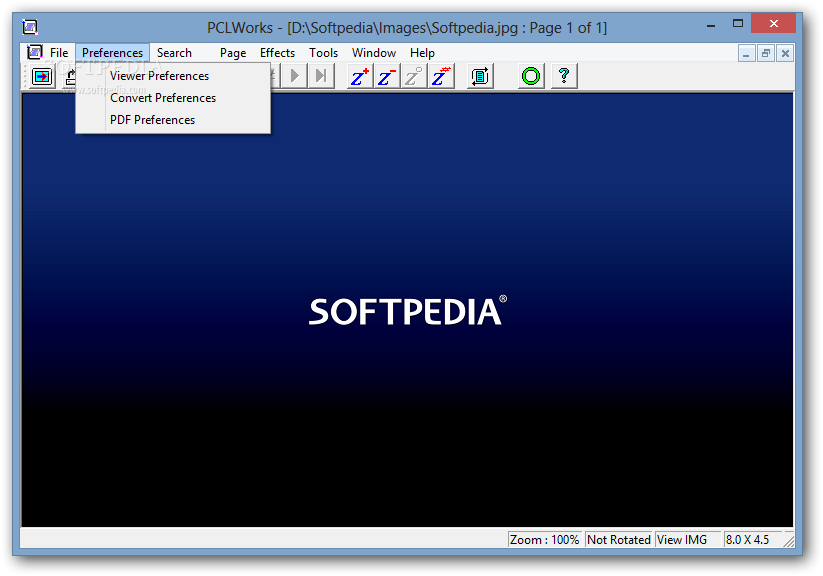Close the inner document window
Viewport: 823px width, 576px height.
(x=785, y=54)
